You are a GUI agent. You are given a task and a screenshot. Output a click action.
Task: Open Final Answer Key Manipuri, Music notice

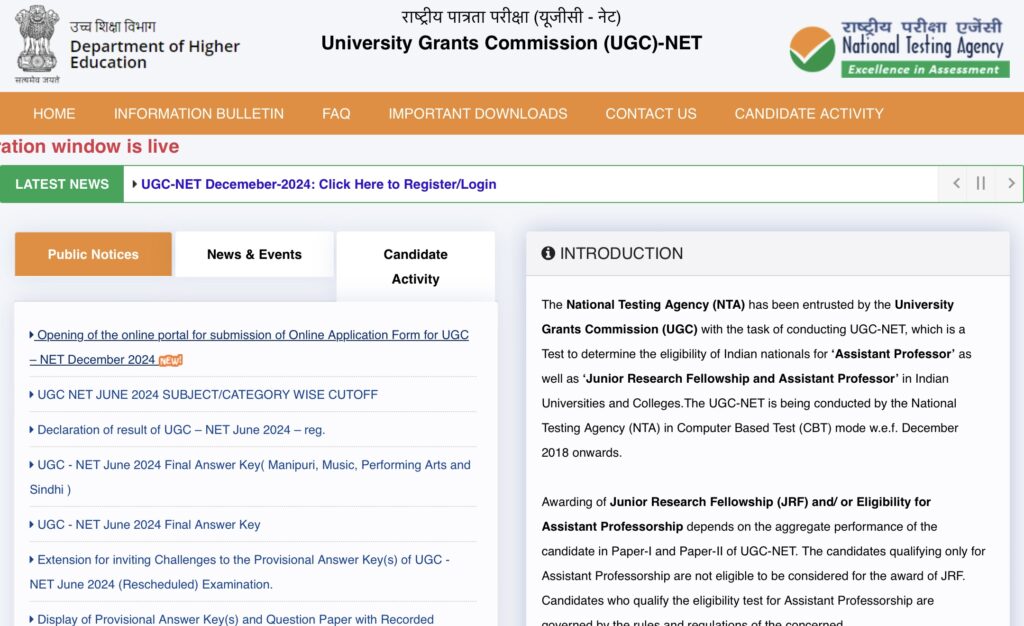250,477
